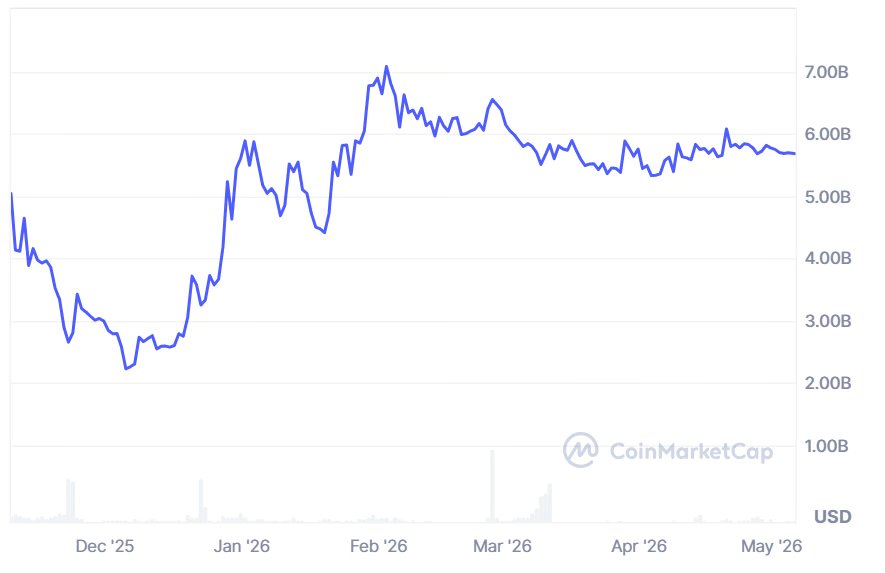This screenshot has width=885, height=573.
Task: Click the May '26 date label
Action: 771,546
